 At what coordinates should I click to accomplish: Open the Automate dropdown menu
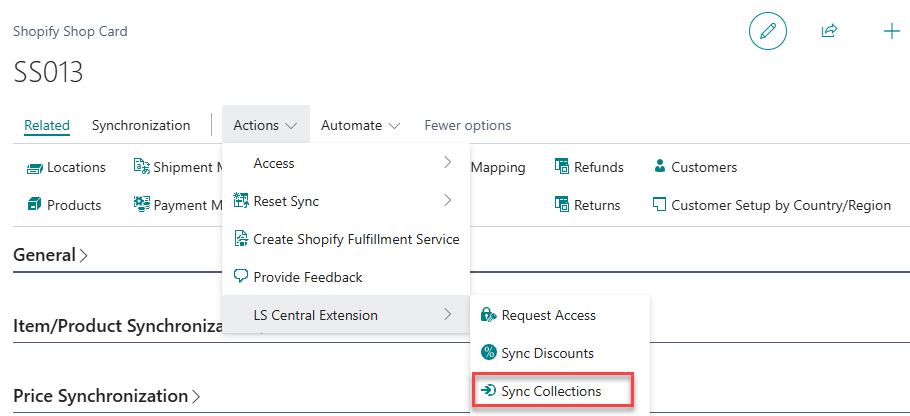pos(360,125)
